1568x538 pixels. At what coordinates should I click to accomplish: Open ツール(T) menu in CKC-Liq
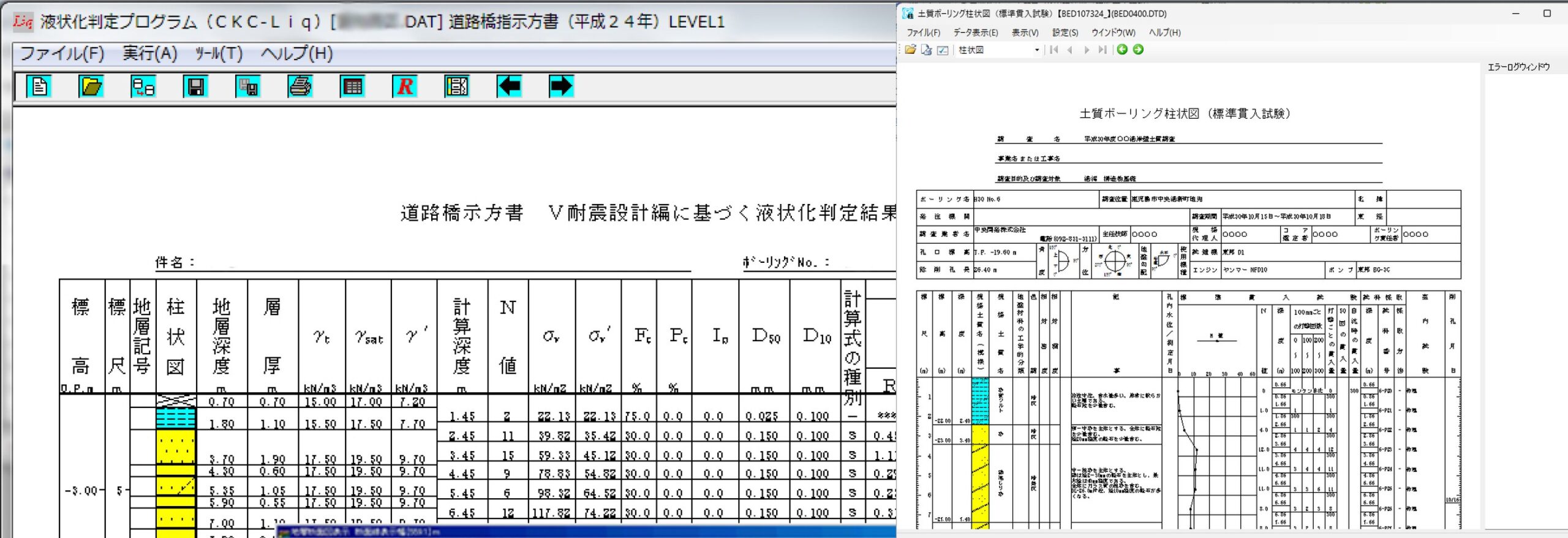pyautogui.click(x=219, y=53)
